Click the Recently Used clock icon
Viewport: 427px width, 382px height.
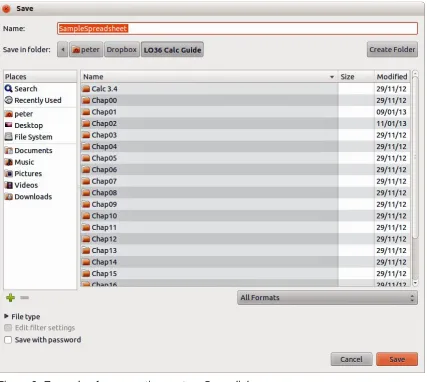9,100
